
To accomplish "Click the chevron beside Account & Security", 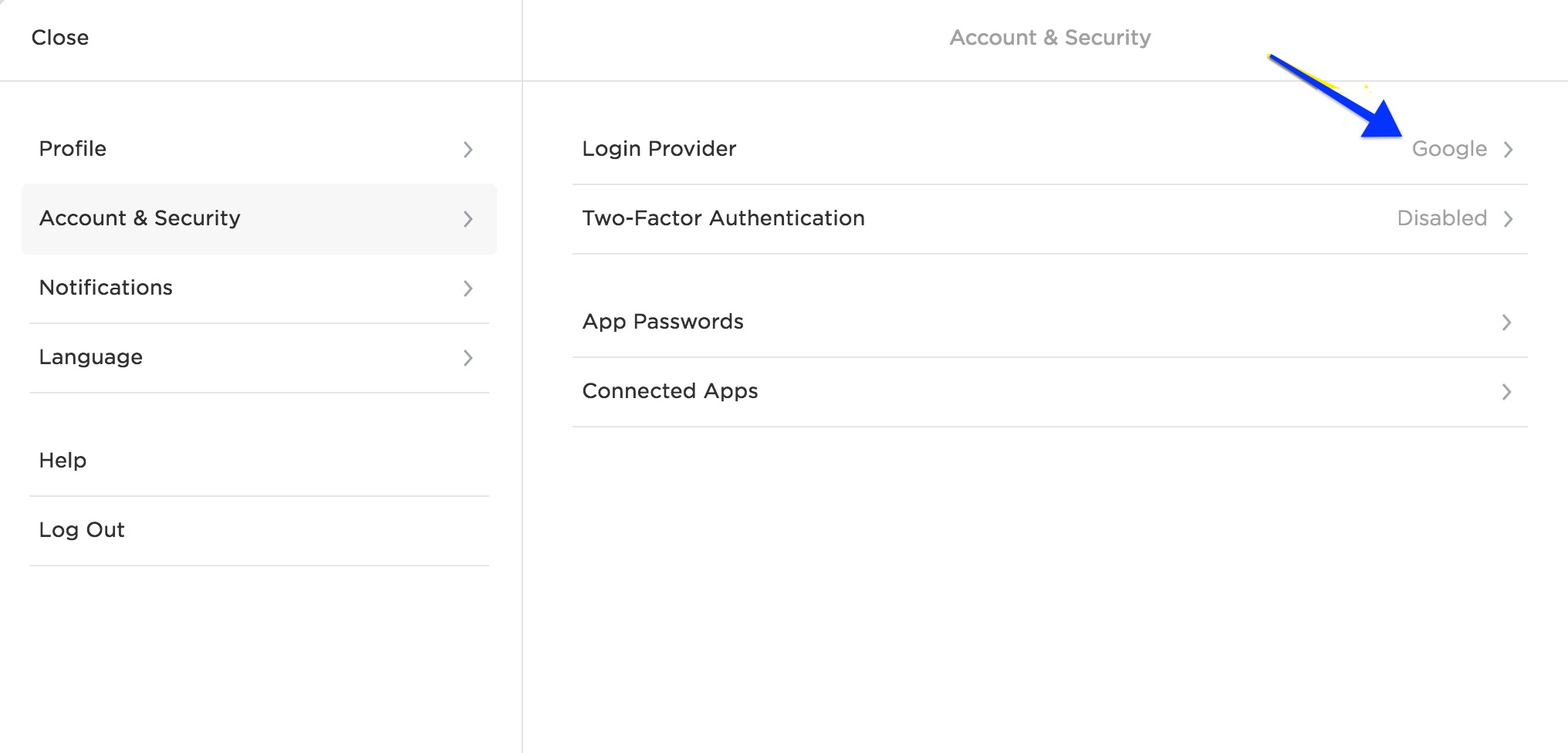I will pos(468,220).
